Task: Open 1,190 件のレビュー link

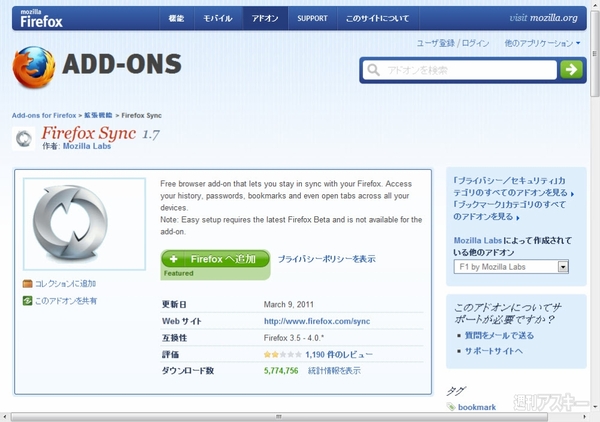Action: coord(339,355)
